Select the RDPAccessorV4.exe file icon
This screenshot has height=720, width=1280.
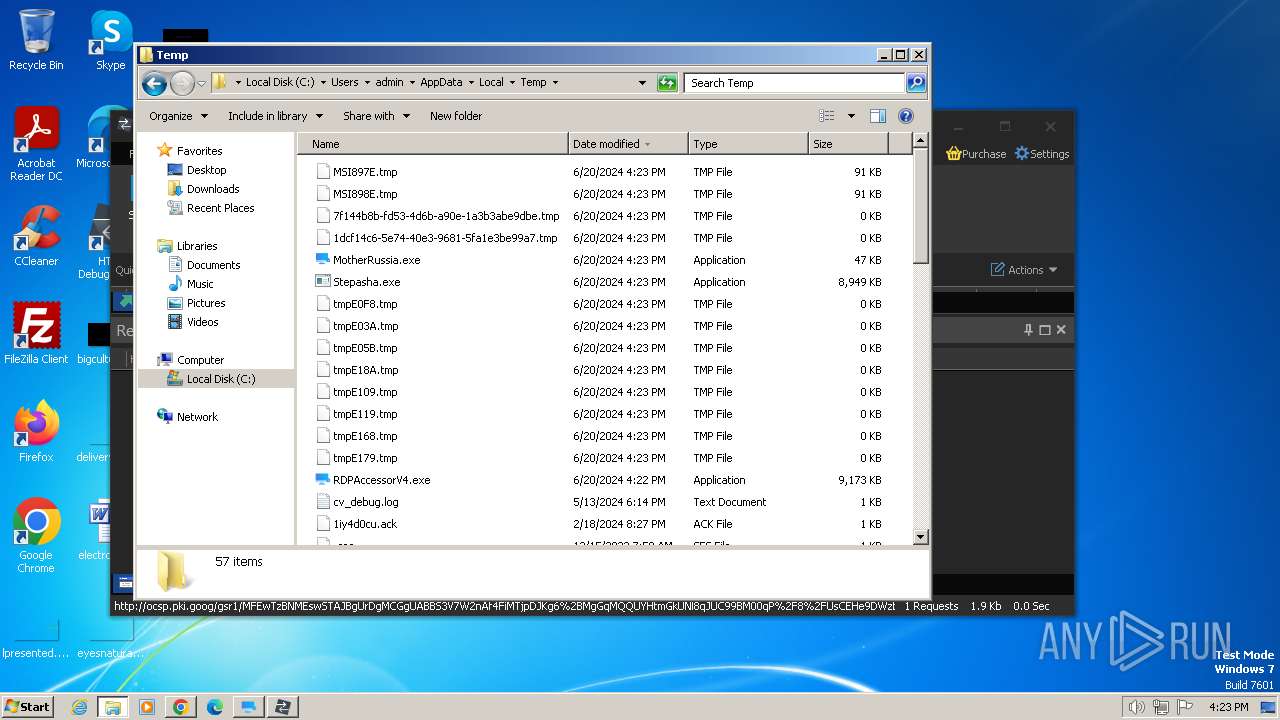point(323,480)
